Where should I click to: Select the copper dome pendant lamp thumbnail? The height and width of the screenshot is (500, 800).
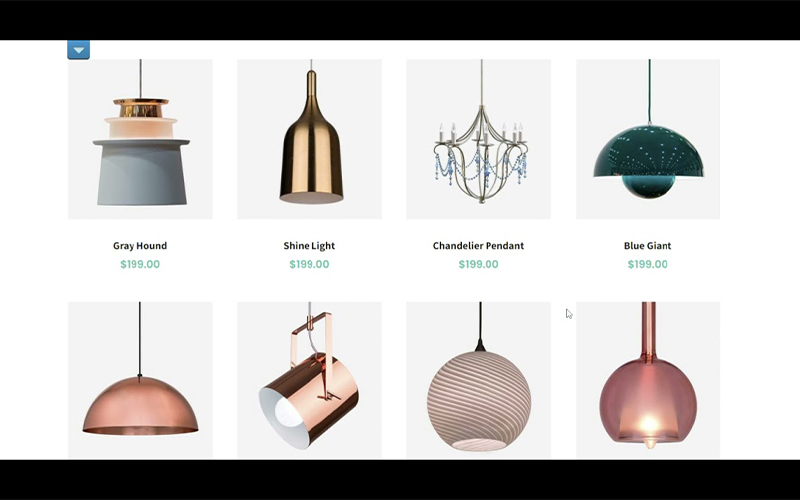(140, 380)
